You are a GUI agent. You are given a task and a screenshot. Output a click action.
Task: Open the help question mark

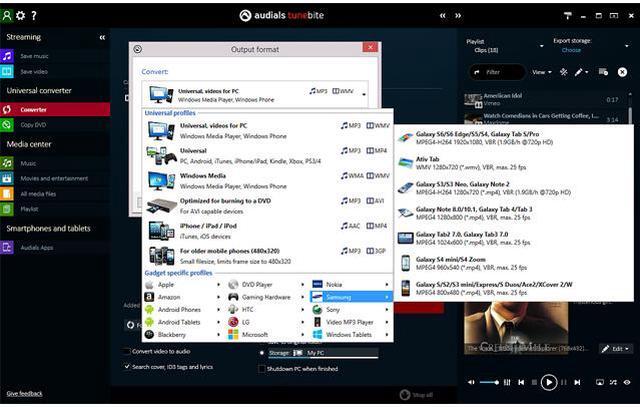point(34,16)
